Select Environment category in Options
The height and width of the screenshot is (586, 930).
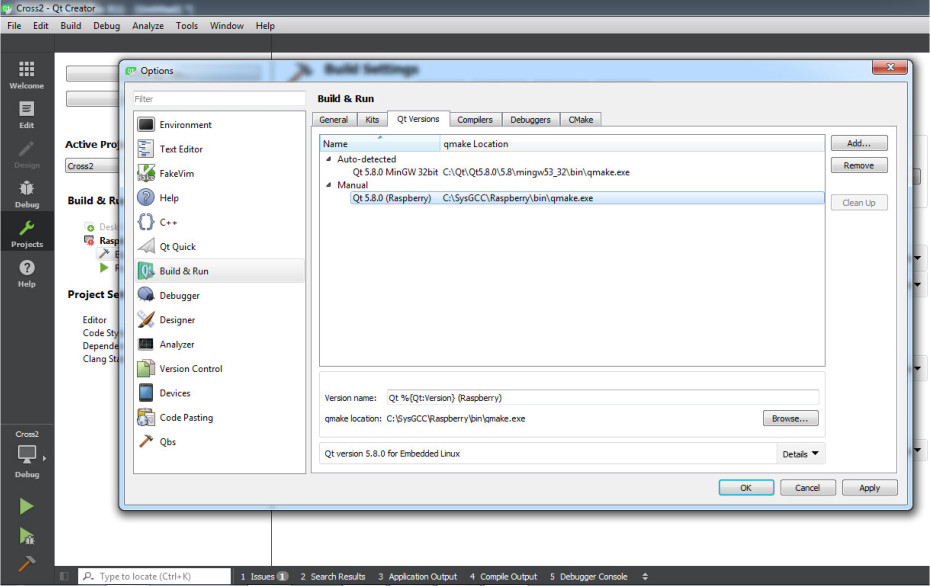point(219,125)
